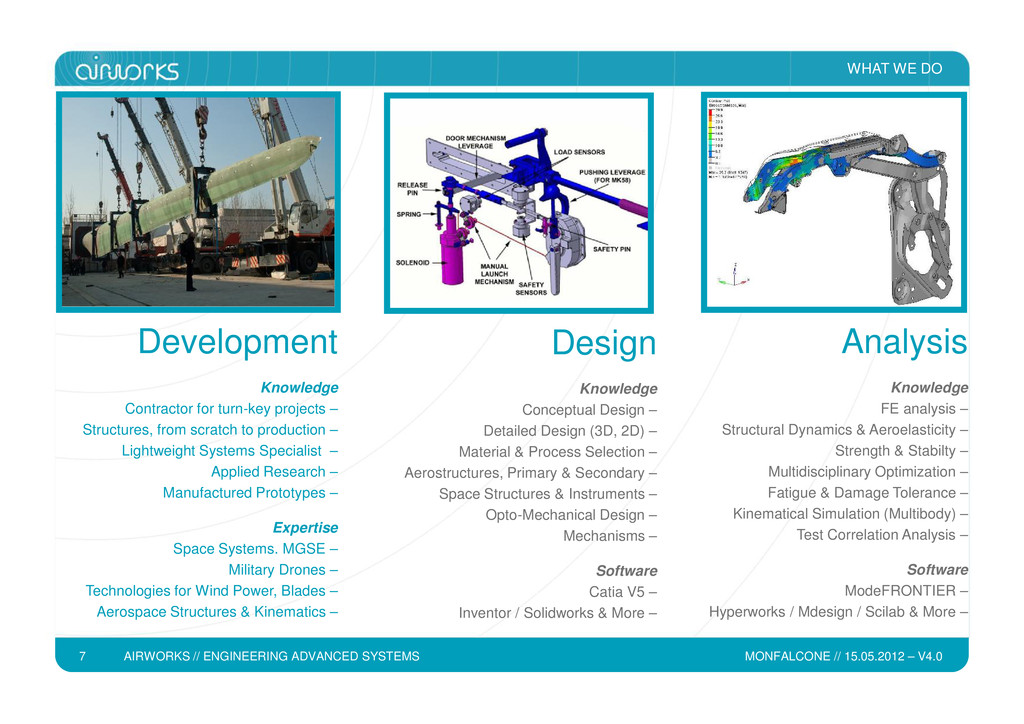This screenshot has height=724, width=1024.
Task: Click 'Military Drones' line
Action: click(283, 570)
